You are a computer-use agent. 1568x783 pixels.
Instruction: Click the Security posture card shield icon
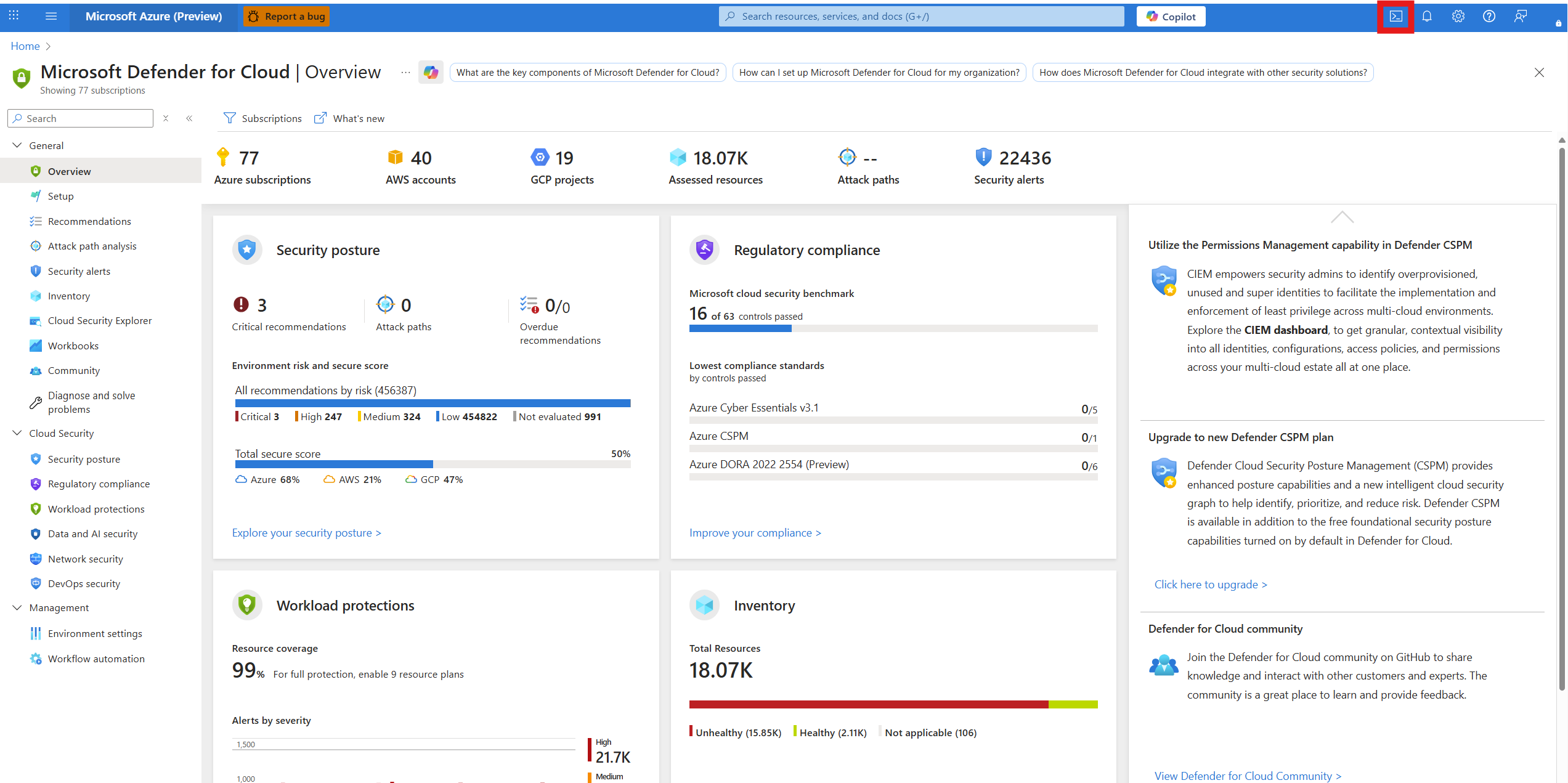point(247,250)
